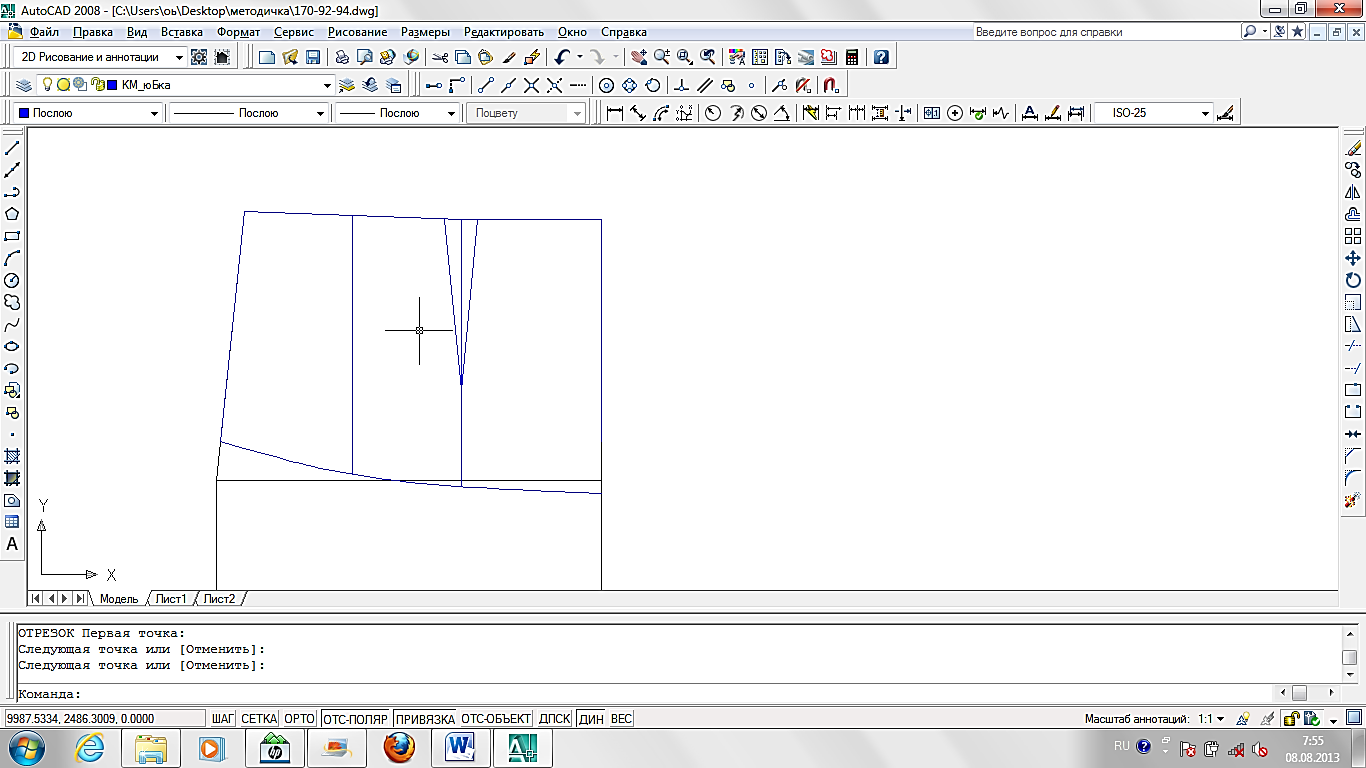Screen dimensions: 1366x768
Task: Open the Файл menu
Action: [x=44, y=32]
